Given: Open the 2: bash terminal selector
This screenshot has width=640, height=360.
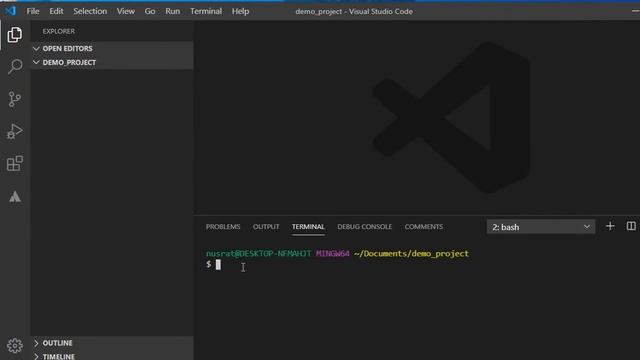Looking at the screenshot, I should pos(540,227).
